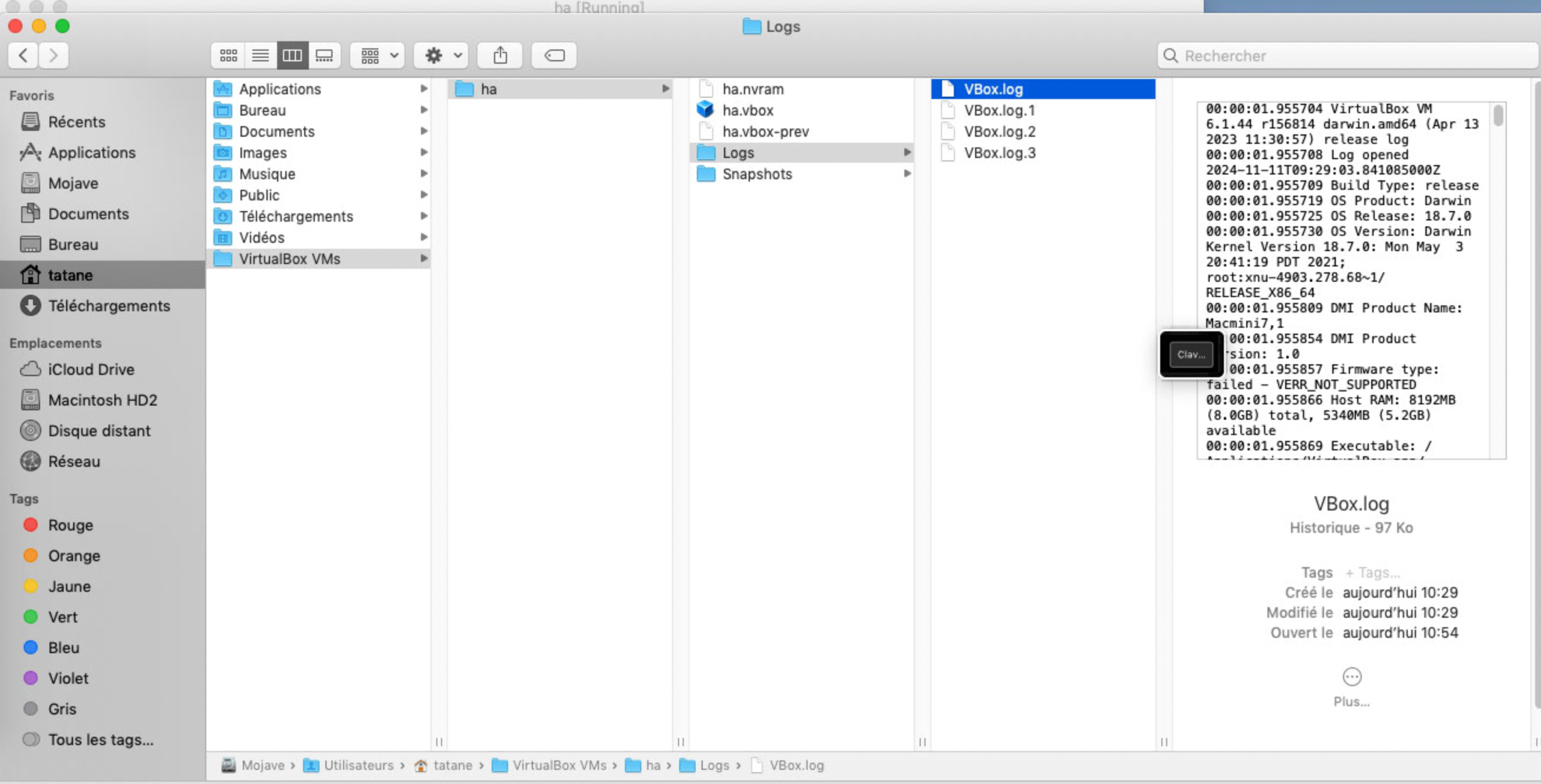Screen dimensions: 1541x784
Task: Select column view toggle button
Action: click(292, 55)
